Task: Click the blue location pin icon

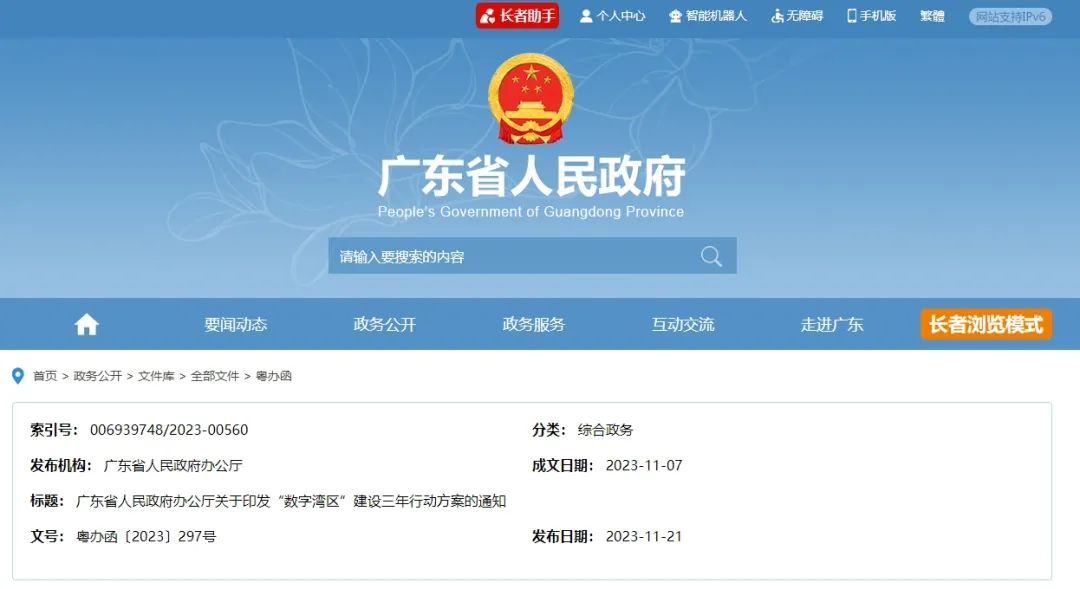Action: [x=19, y=375]
